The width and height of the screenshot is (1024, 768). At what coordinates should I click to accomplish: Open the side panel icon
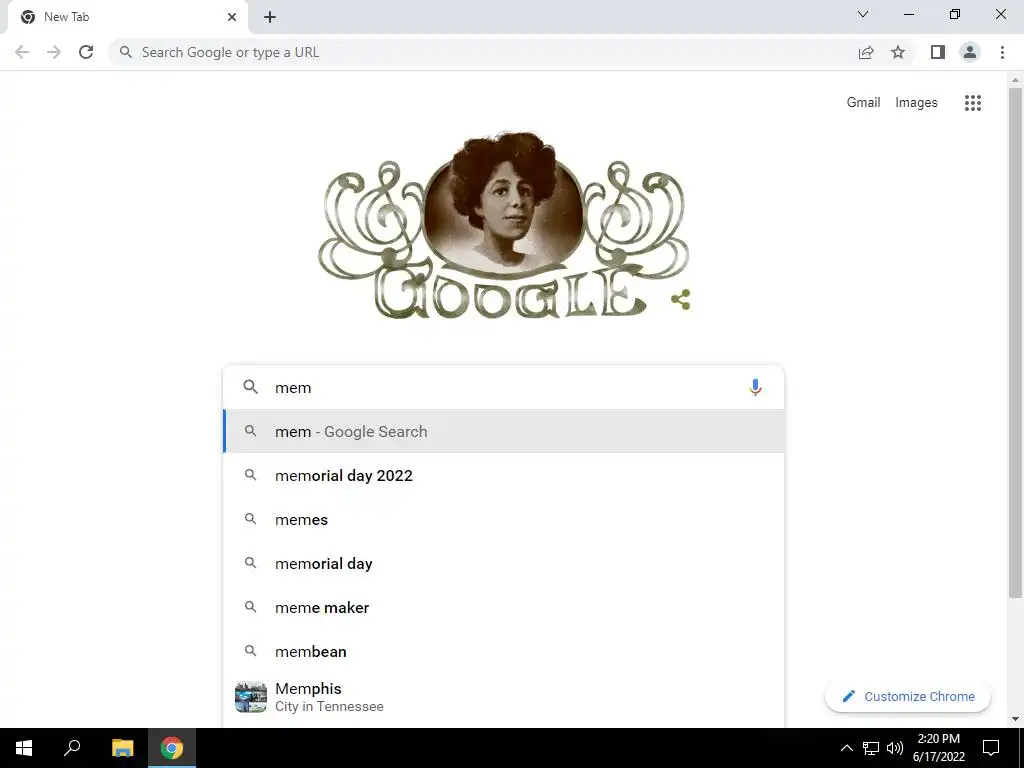(x=938, y=52)
